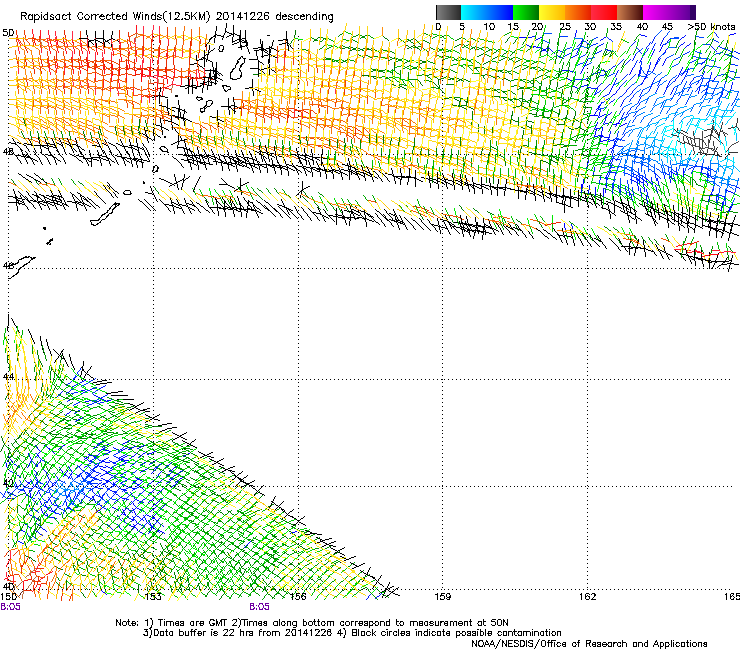Click the purple '8:05' time label under 150

click(x=10, y=607)
